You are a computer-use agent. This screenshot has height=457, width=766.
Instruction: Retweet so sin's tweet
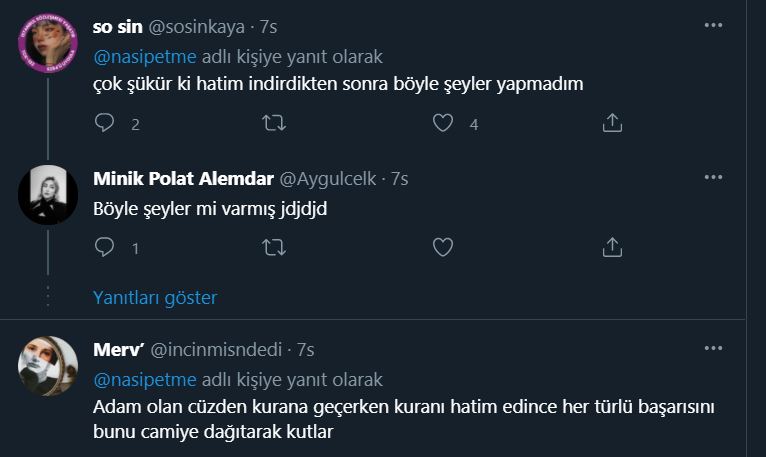[273, 123]
